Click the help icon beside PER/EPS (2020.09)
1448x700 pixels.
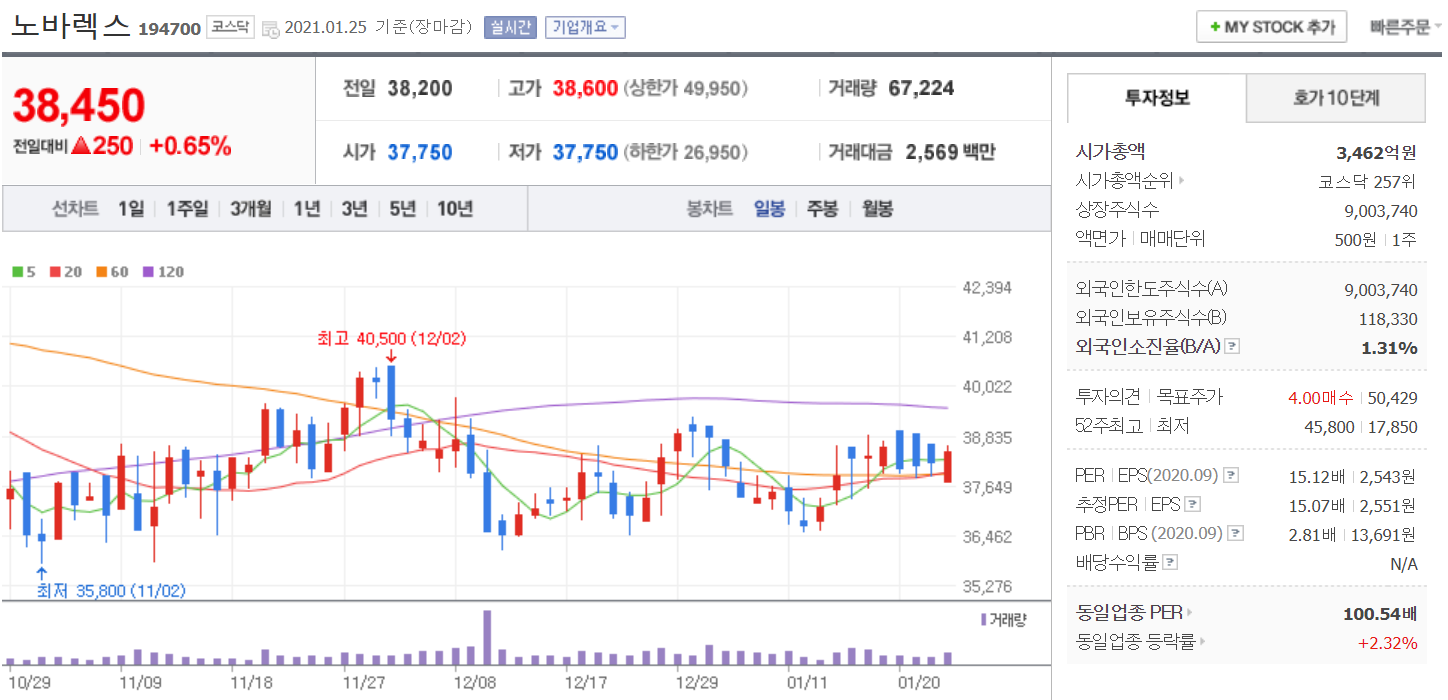point(1231,475)
